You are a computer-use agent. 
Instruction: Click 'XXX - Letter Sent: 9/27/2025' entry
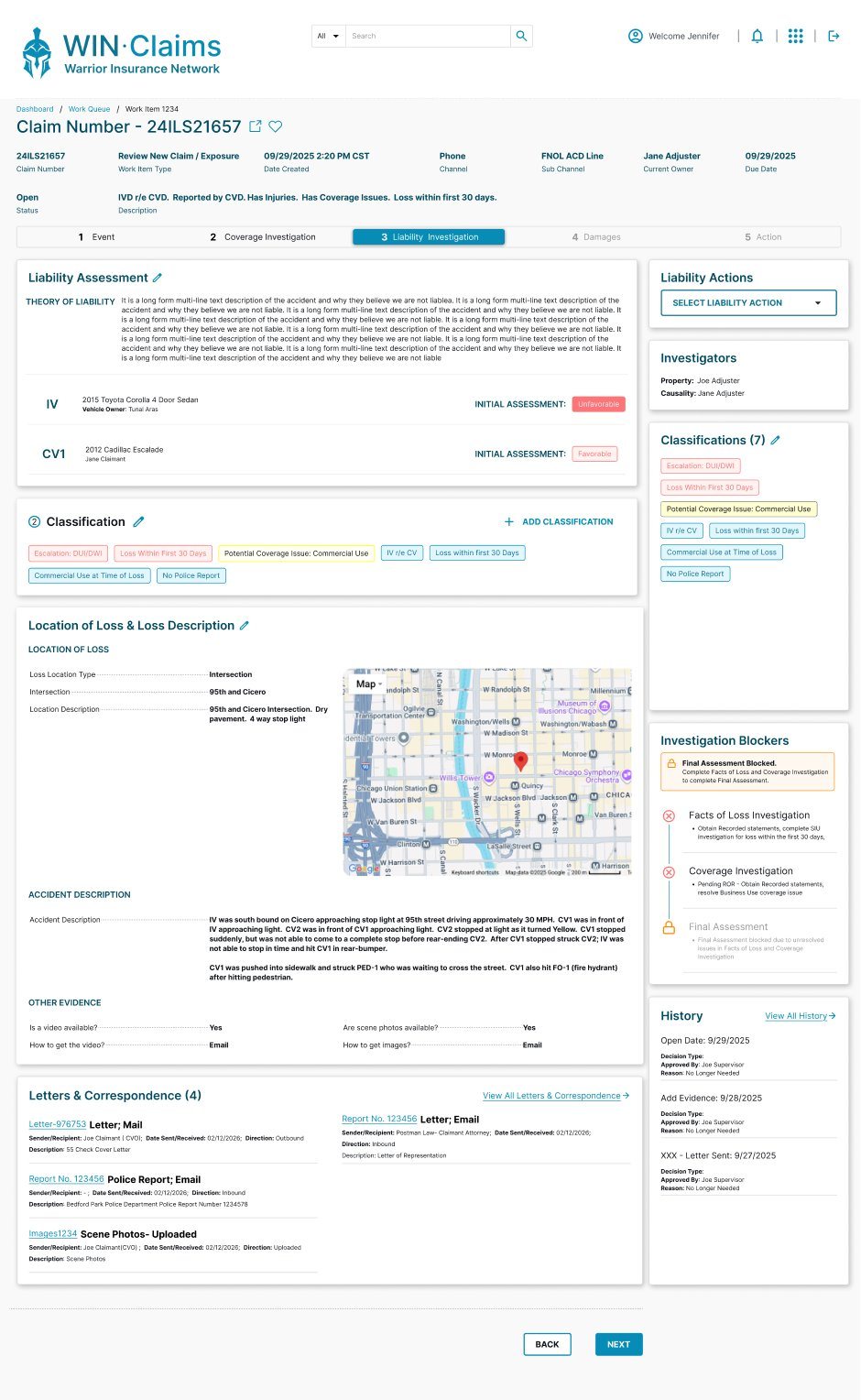[x=718, y=1155]
